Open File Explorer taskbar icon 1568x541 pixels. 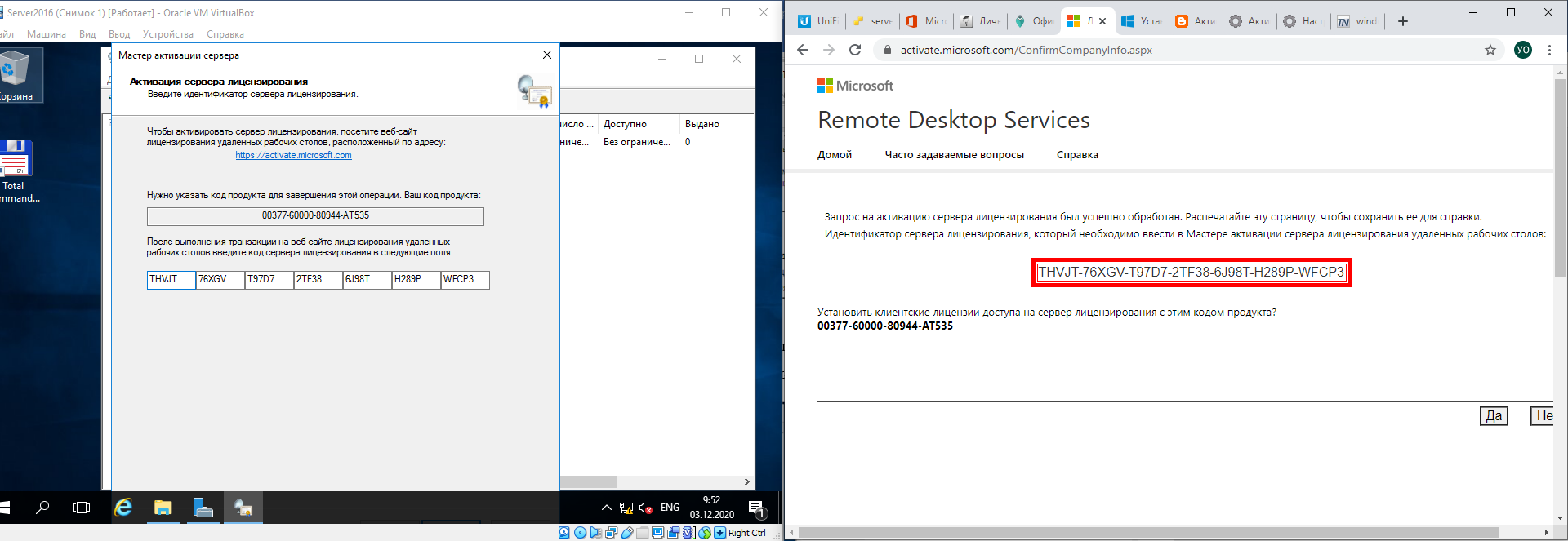click(163, 508)
